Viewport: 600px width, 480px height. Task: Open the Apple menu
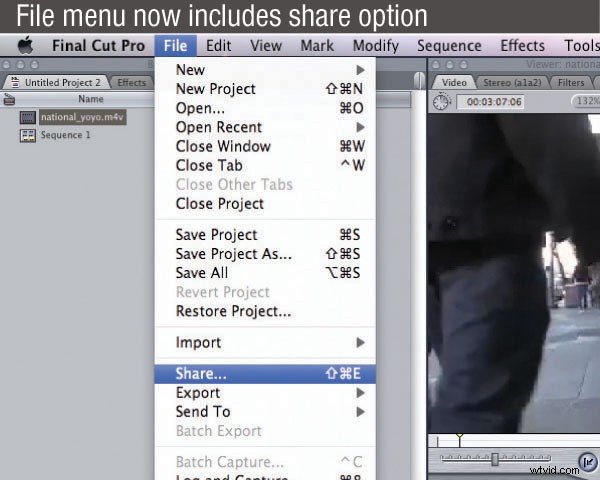pos(26,46)
